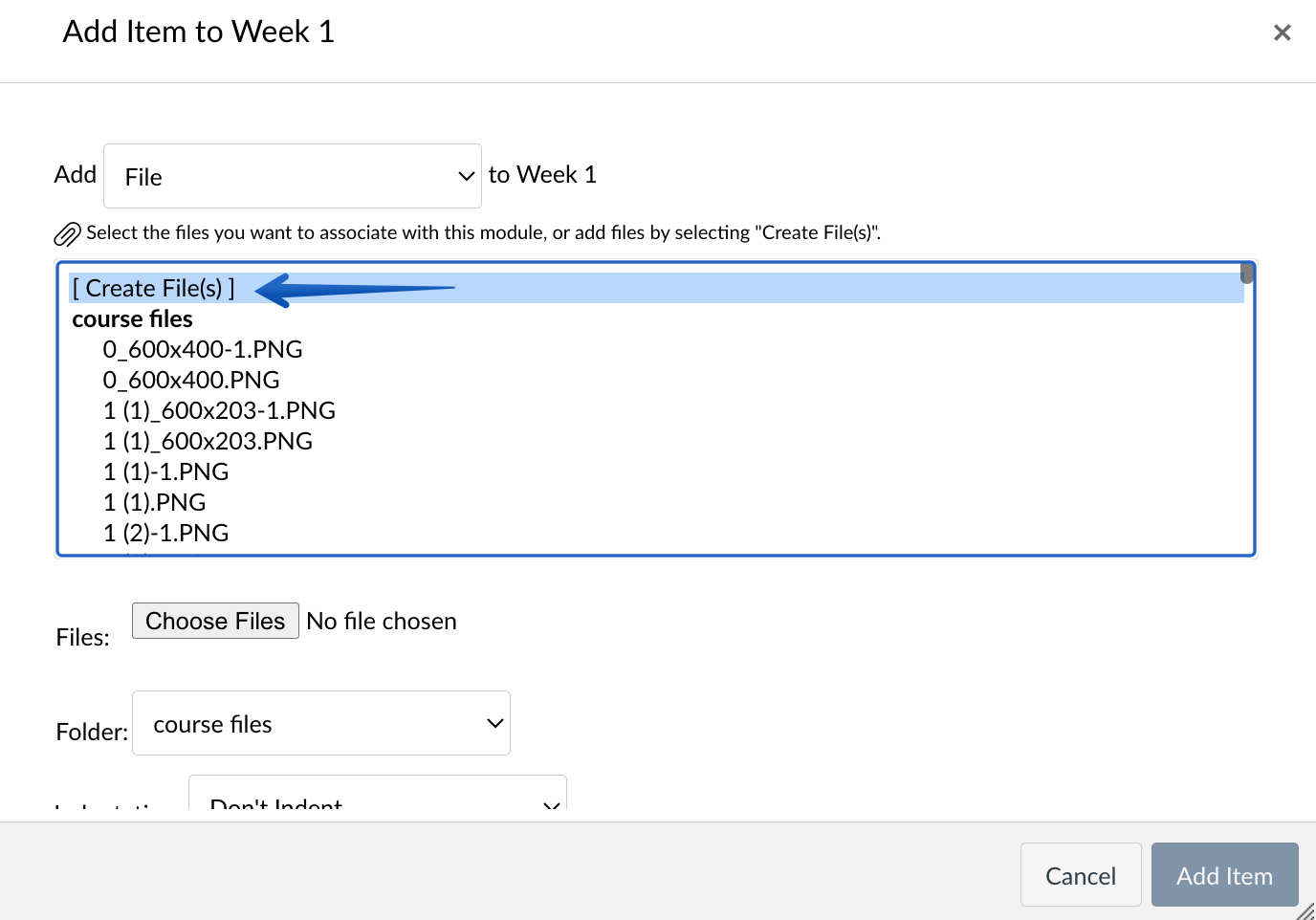The height and width of the screenshot is (920, 1316).
Task: Select file 0_600x400-1.PNG
Action: [203, 349]
